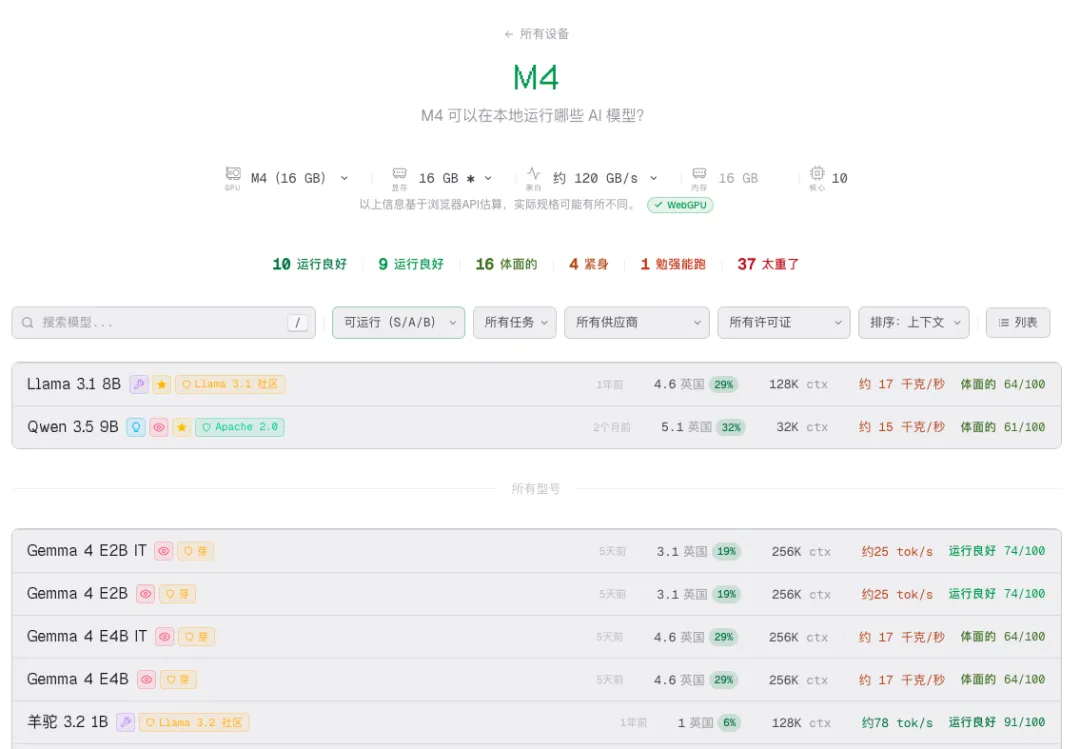This screenshot has width=1080, height=749.
Task: Click the vision eye icon on Gemma 4 E4B
Action: [x=146, y=679]
